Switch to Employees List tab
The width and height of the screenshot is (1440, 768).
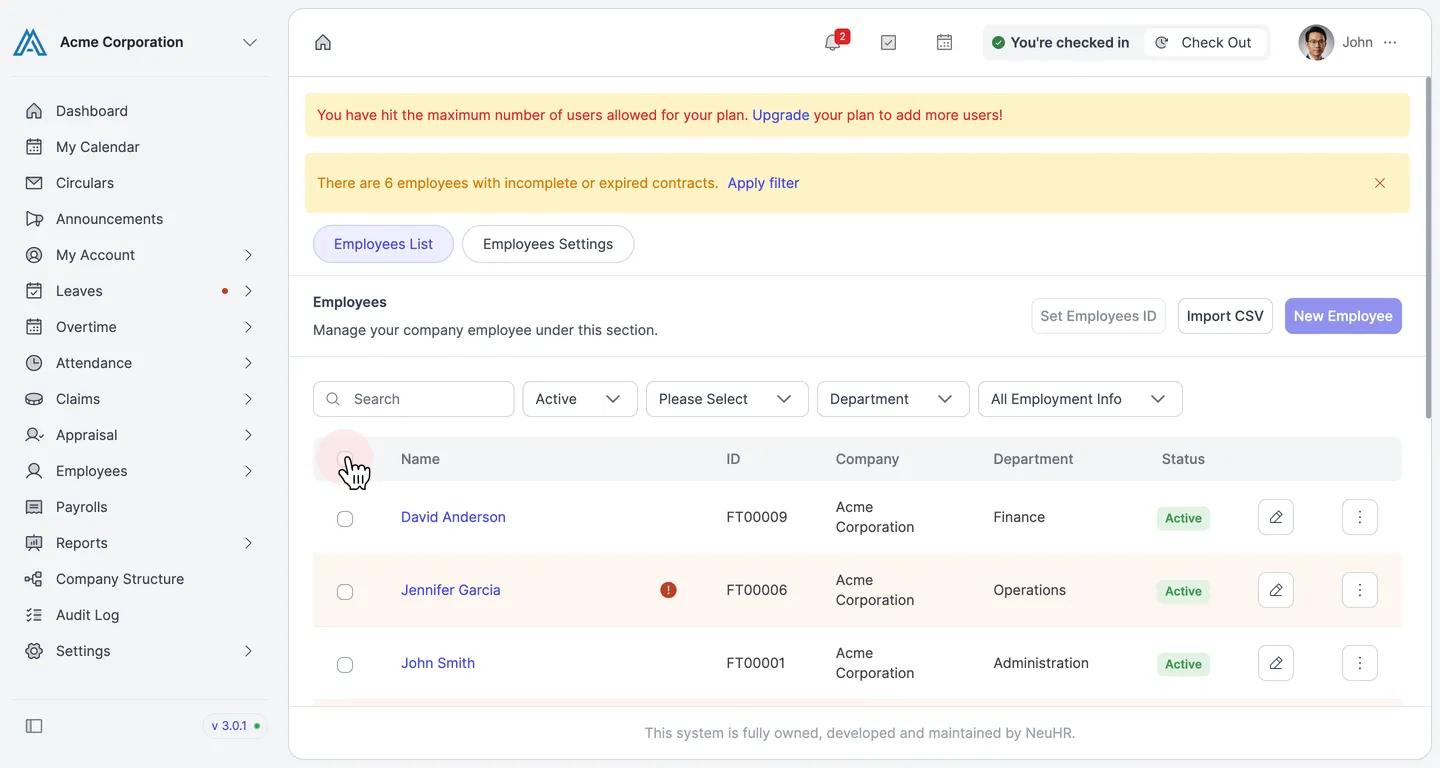tap(383, 244)
